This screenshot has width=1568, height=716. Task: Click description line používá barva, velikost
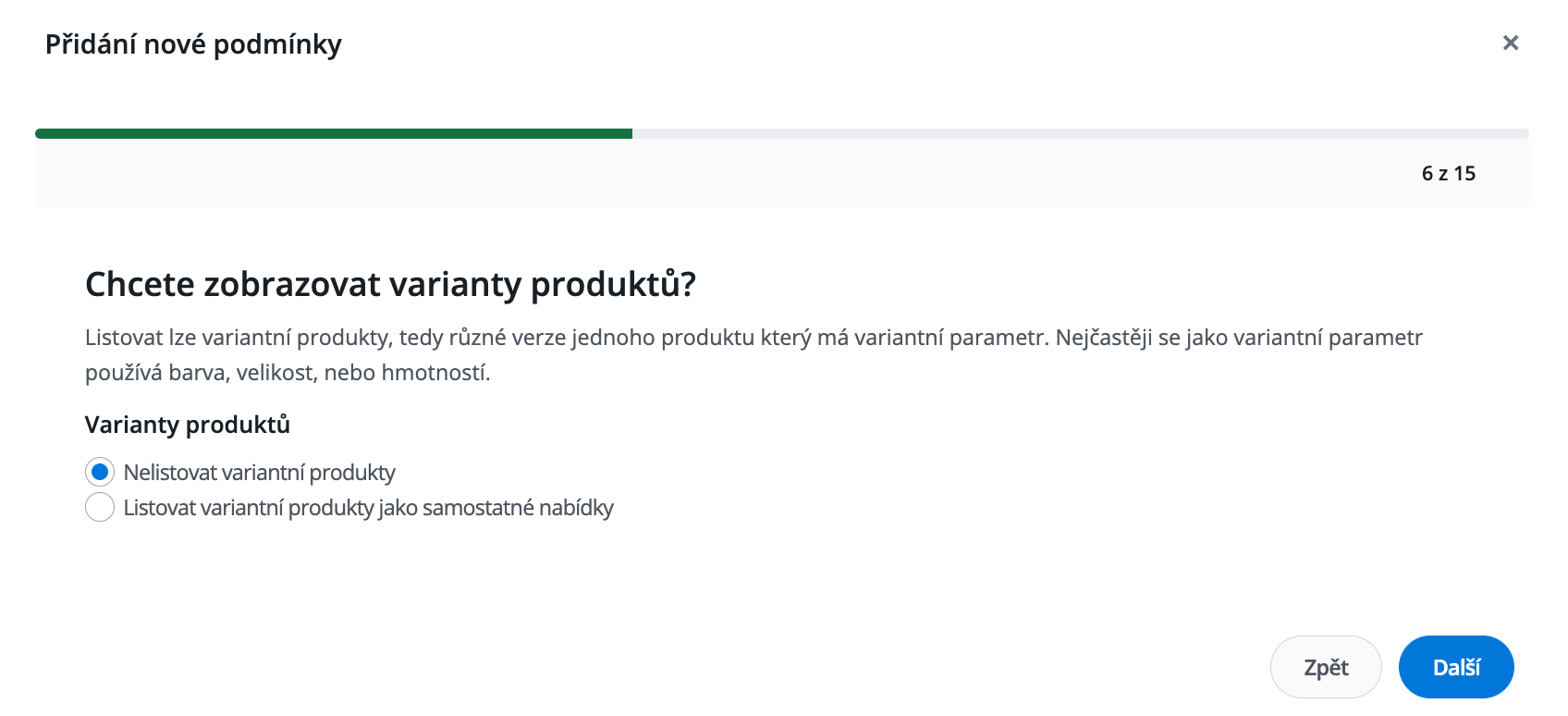(288, 373)
